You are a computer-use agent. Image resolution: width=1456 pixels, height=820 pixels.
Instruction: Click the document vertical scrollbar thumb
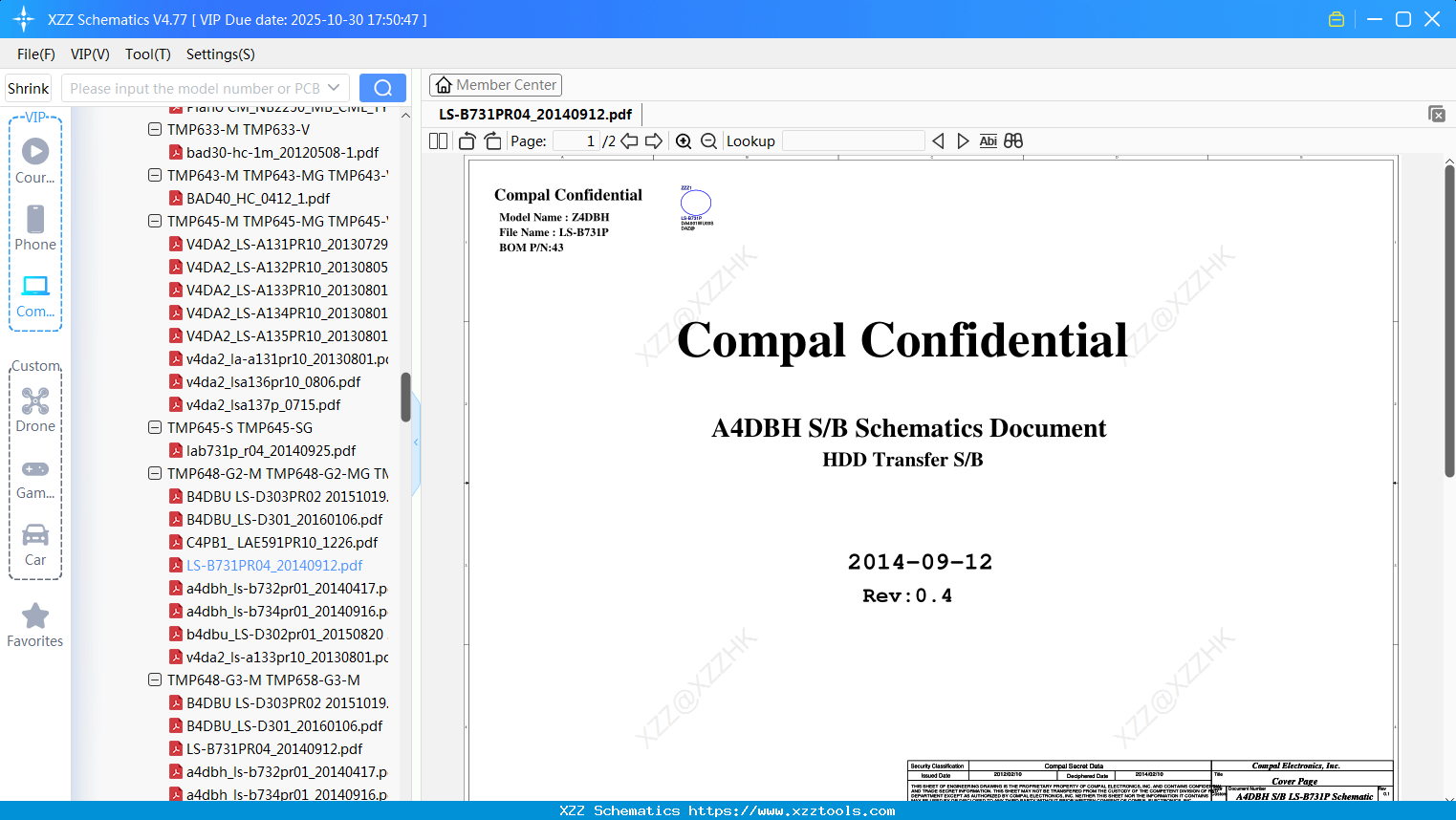(x=1449, y=320)
